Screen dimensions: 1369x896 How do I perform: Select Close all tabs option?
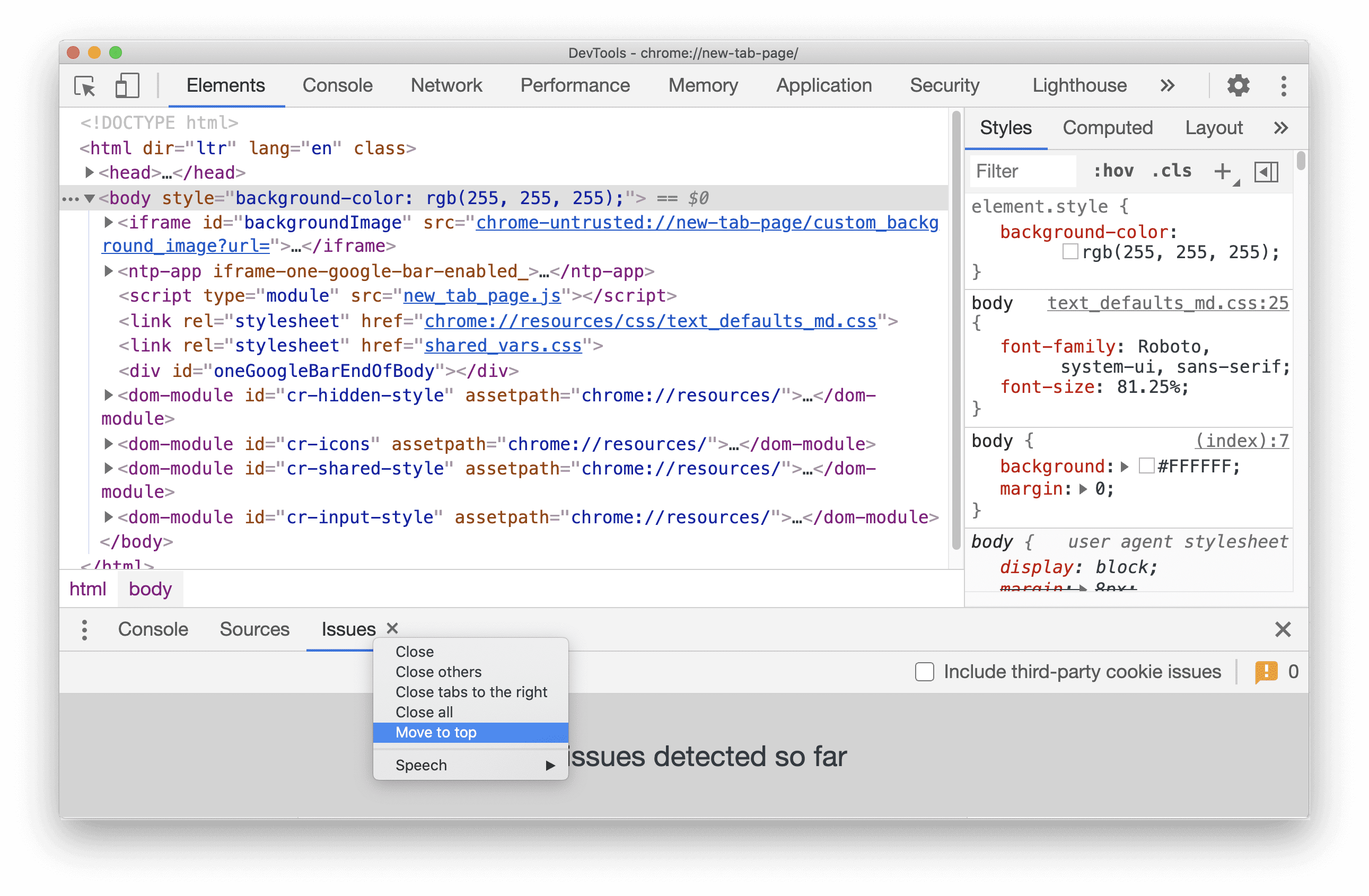click(x=424, y=711)
